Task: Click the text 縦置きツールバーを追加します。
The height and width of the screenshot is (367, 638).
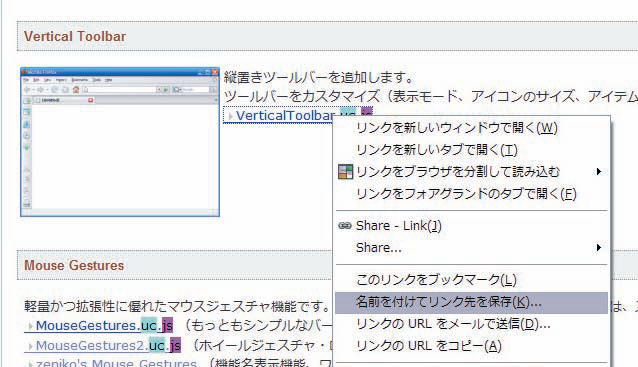Action: tap(319, 77)
